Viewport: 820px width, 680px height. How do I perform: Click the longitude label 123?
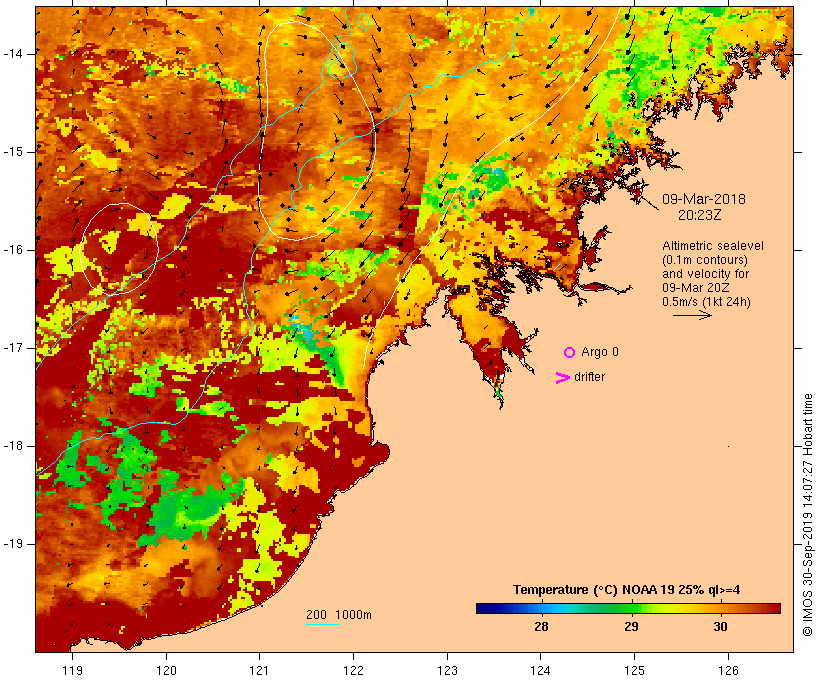tap(447, 670)
